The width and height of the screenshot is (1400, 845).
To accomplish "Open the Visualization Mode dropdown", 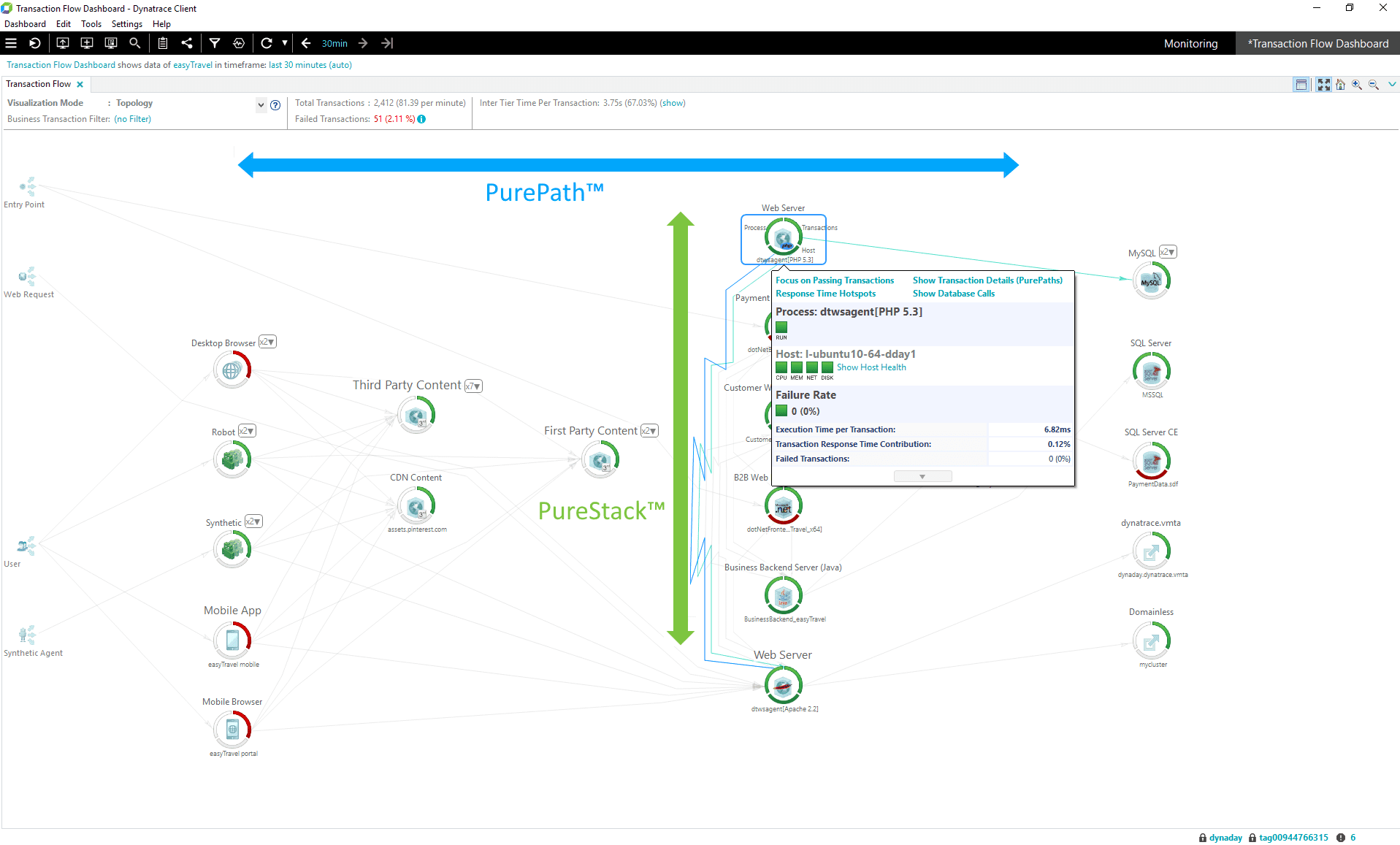I will (261, 104).
